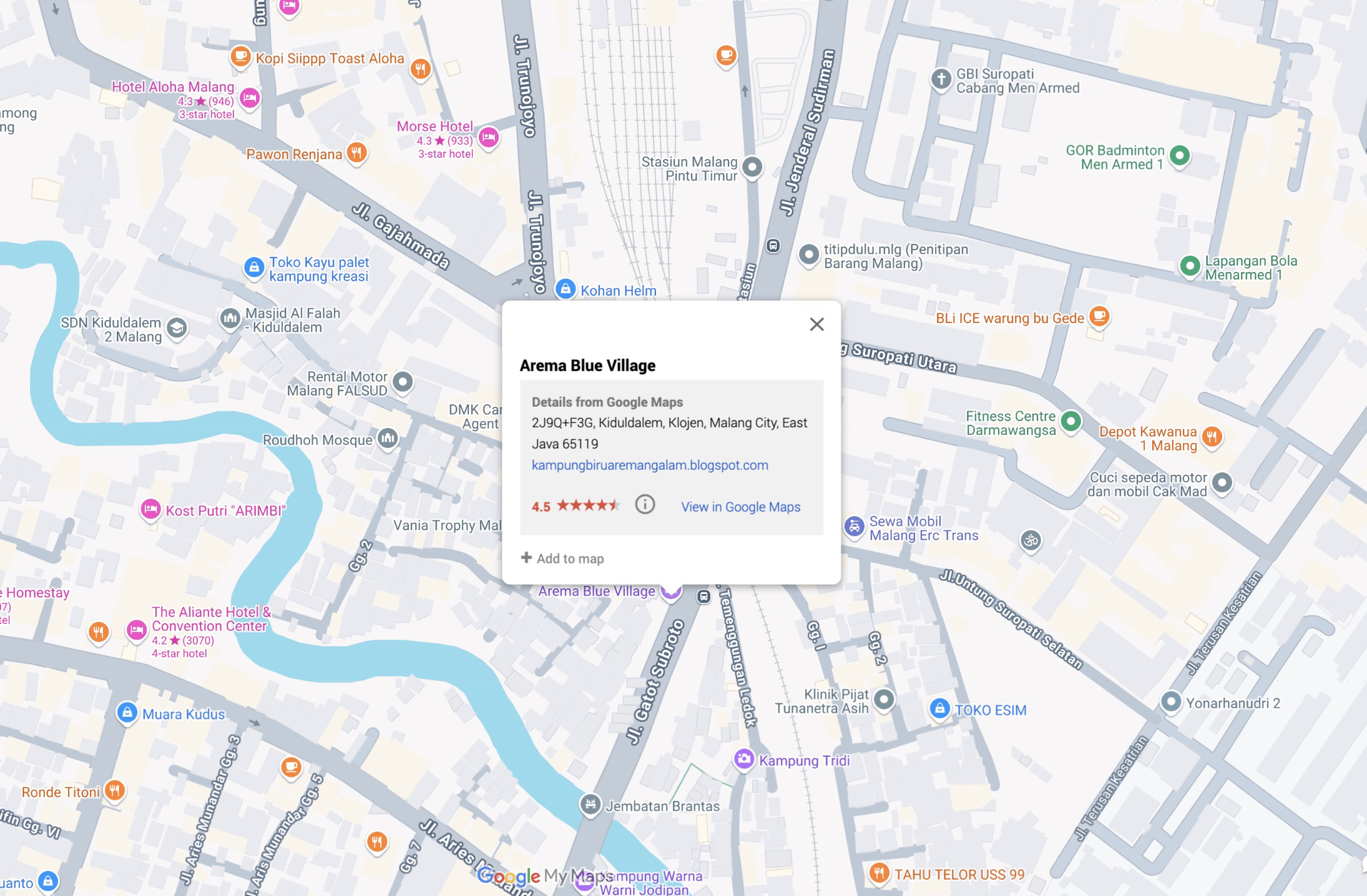Click Jl. Gatot Subroto street label
Viewport: 1367px width, 896px height.
657,681
